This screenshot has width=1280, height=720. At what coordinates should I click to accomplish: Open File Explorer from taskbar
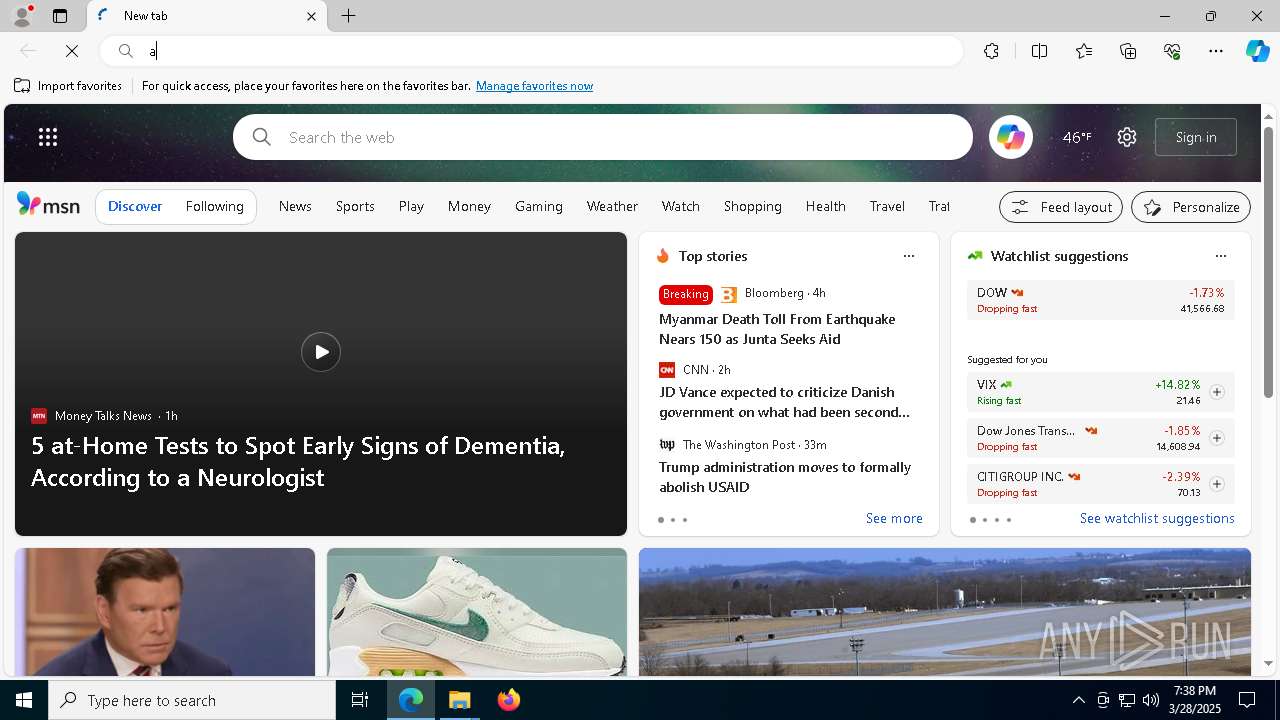(460, 700)
